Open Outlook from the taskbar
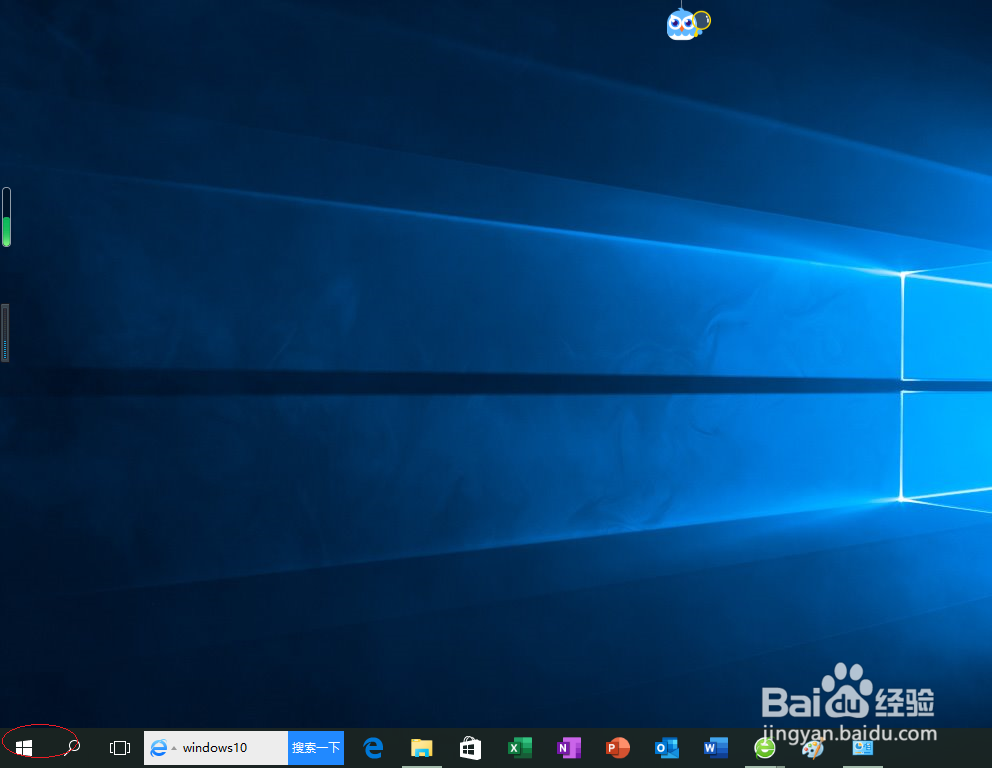This screenshot has height=768, width=992. [666, 747]
